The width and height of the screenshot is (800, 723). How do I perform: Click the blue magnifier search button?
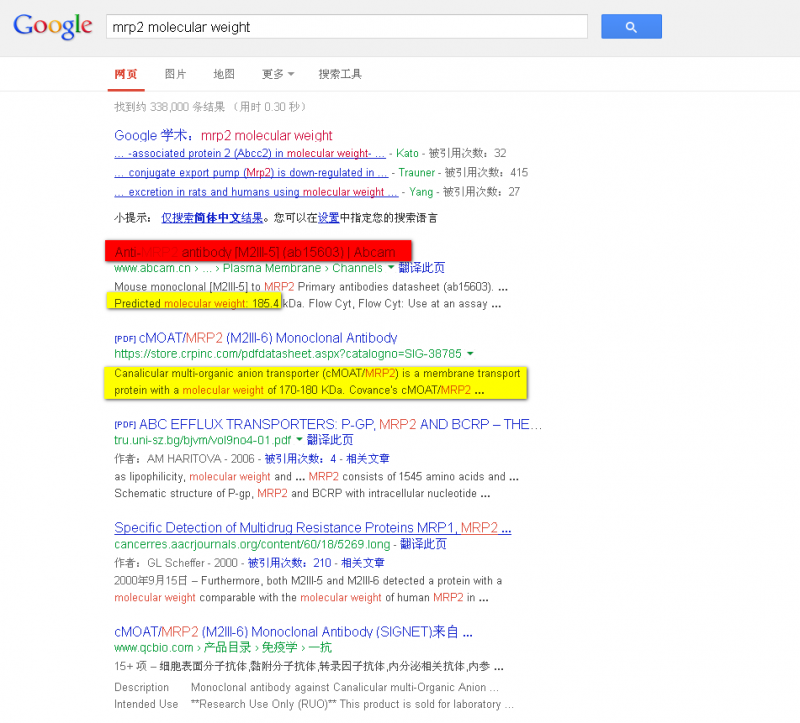click(x=631, y=27)
